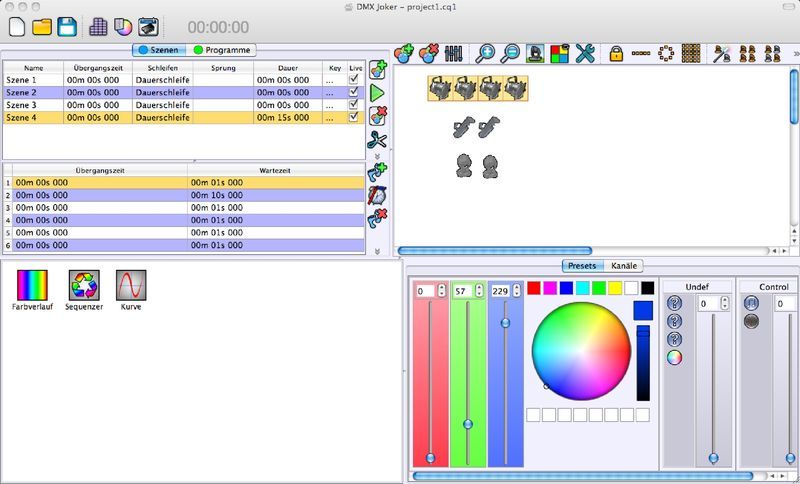This screenshot has height=484, width=800.
Task: Click the Dauer column header
Action: point(288,68)
